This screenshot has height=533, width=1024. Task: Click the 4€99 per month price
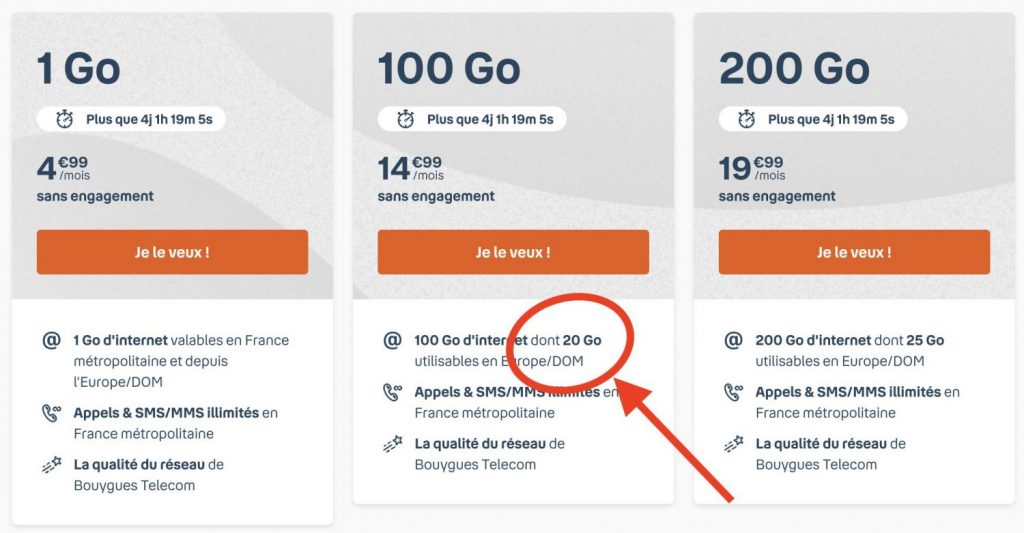pyautogui.click(x=62, y=167)
